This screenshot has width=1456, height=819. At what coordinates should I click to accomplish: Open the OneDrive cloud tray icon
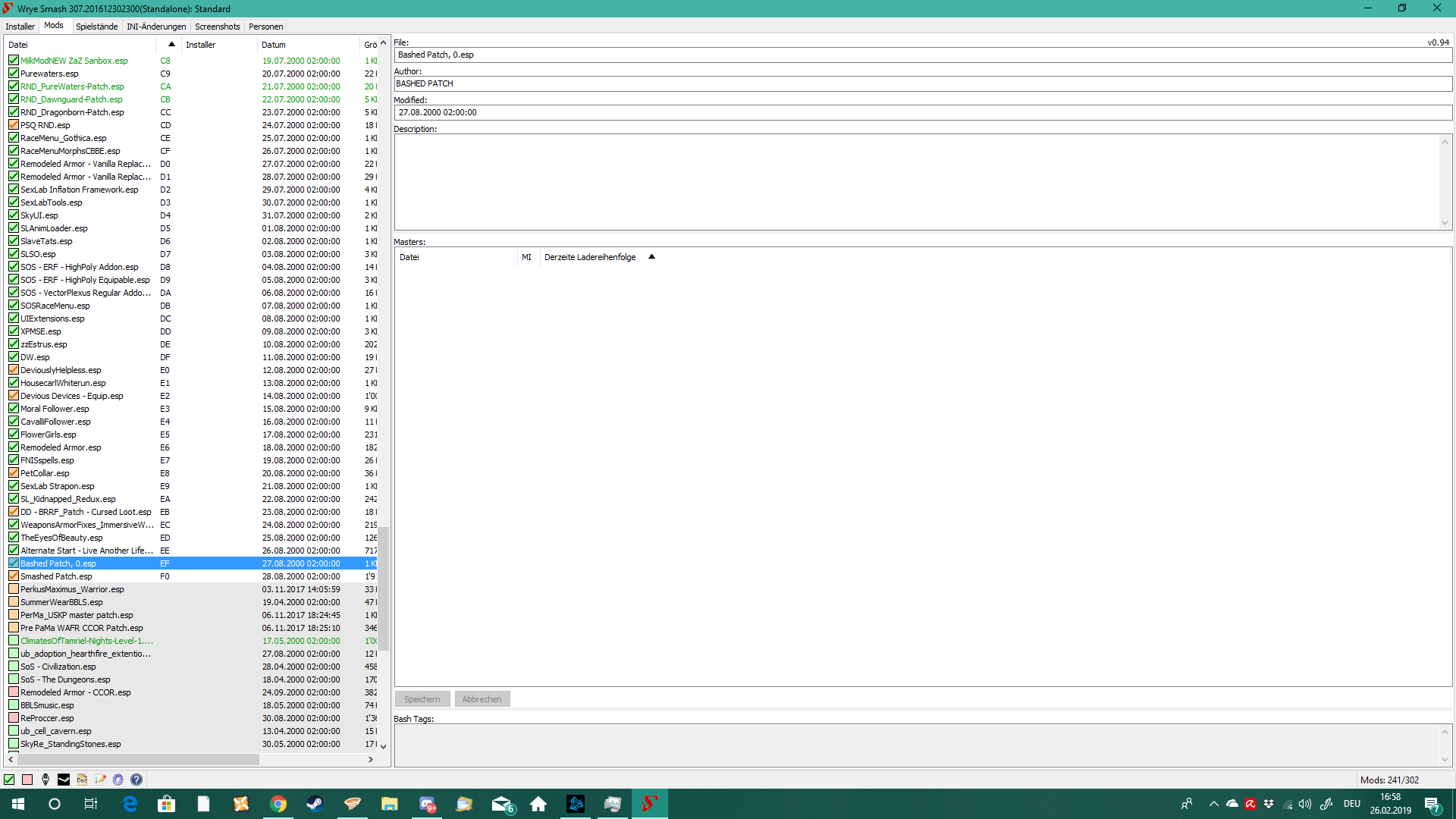pyautogui.click(x=1232, y=804)
